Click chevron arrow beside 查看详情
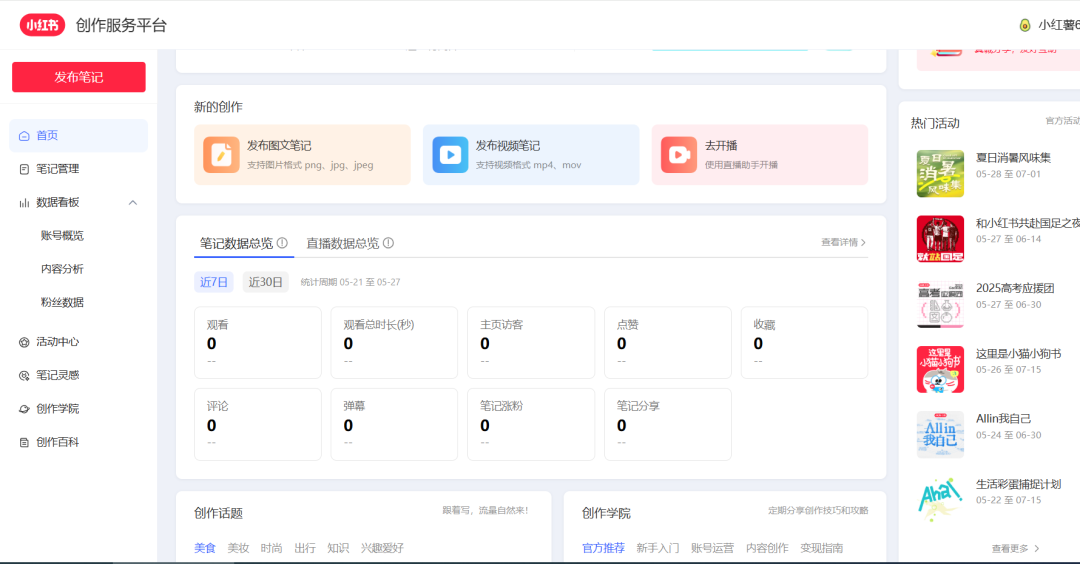The image size is (1080, 564). pos(863,242)
